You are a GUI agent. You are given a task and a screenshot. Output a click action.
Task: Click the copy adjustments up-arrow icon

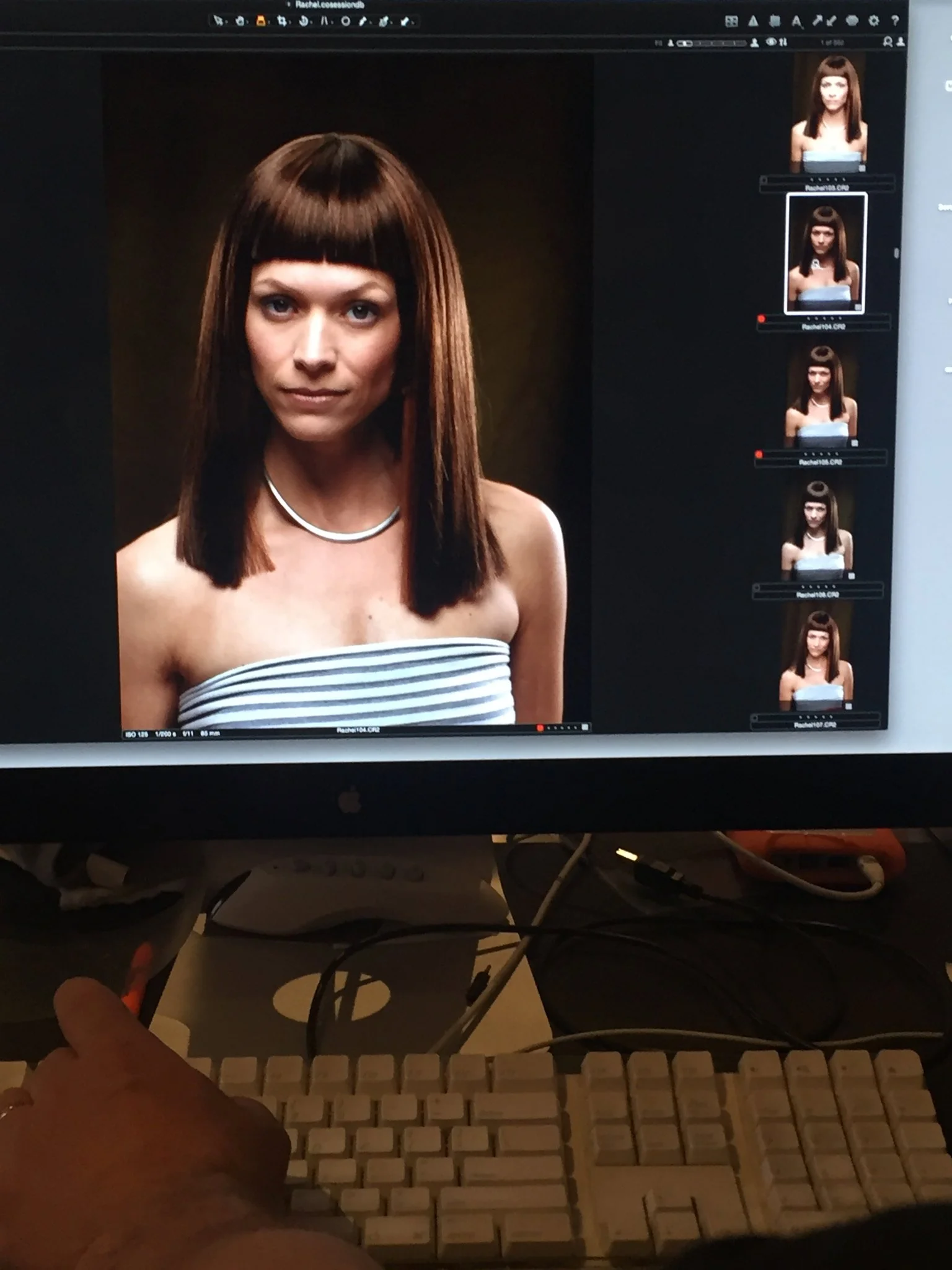818,21
